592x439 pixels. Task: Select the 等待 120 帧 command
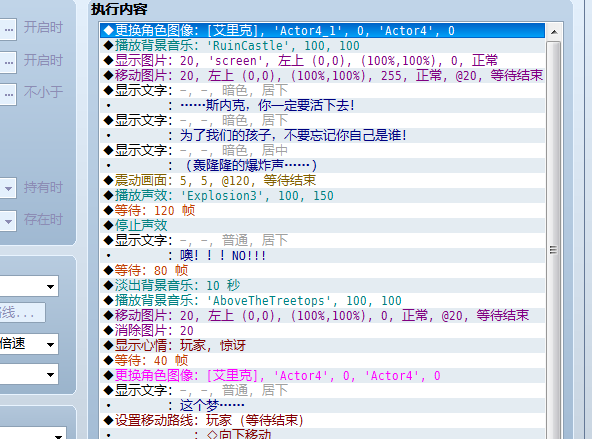coord(322,210)
